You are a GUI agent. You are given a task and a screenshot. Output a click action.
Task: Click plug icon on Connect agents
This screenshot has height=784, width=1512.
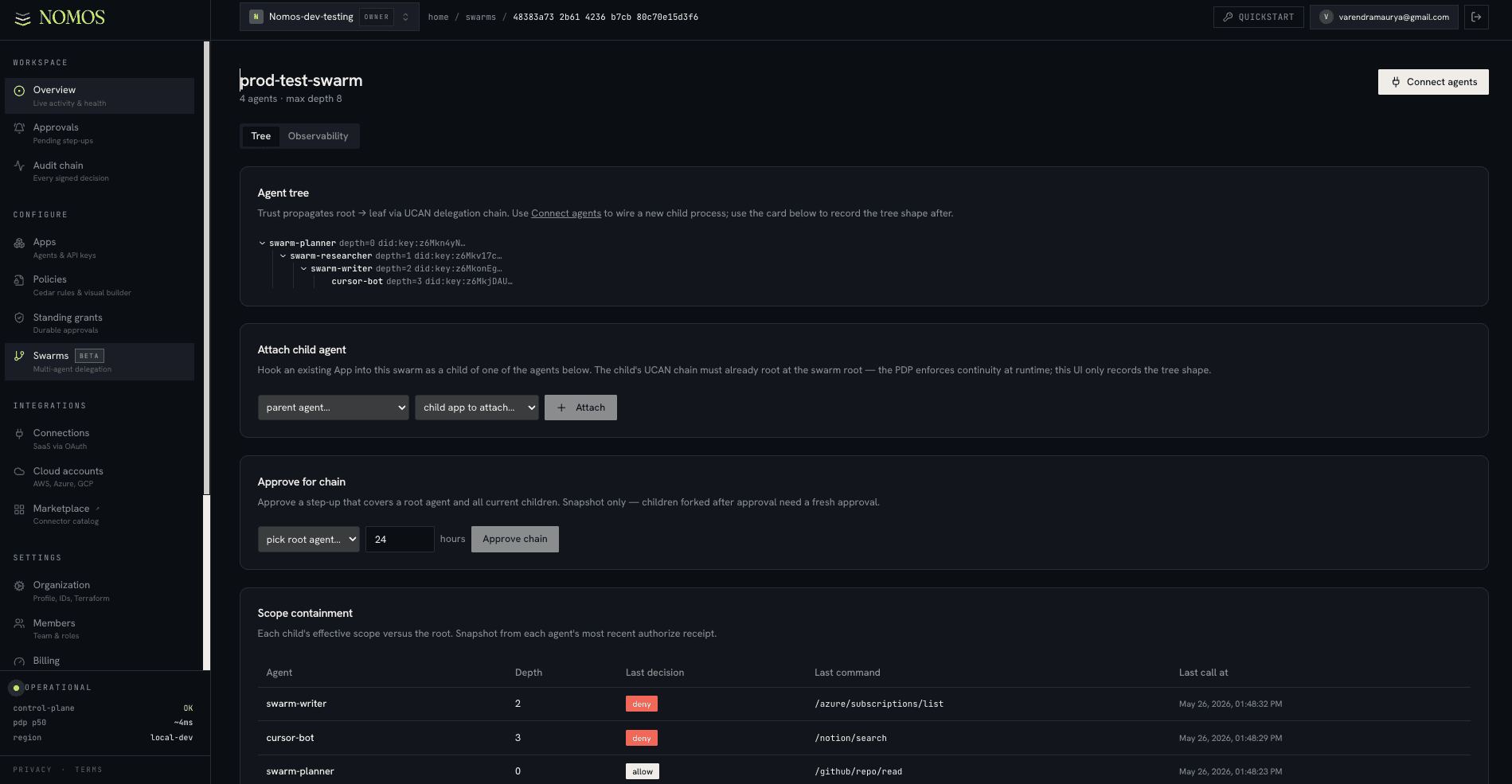click(1396, 82)
